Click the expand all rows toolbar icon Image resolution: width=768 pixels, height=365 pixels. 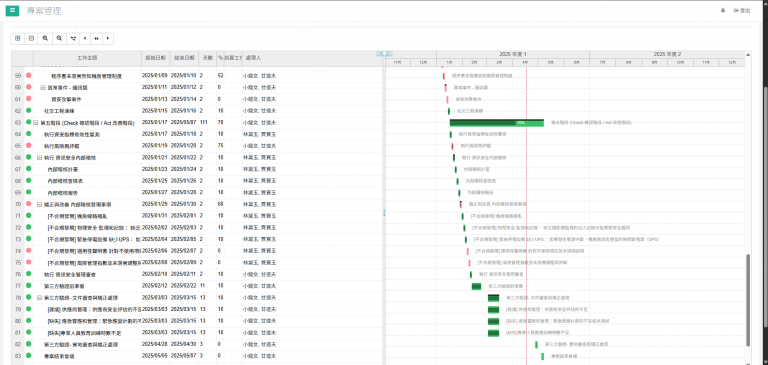(18, 38)
